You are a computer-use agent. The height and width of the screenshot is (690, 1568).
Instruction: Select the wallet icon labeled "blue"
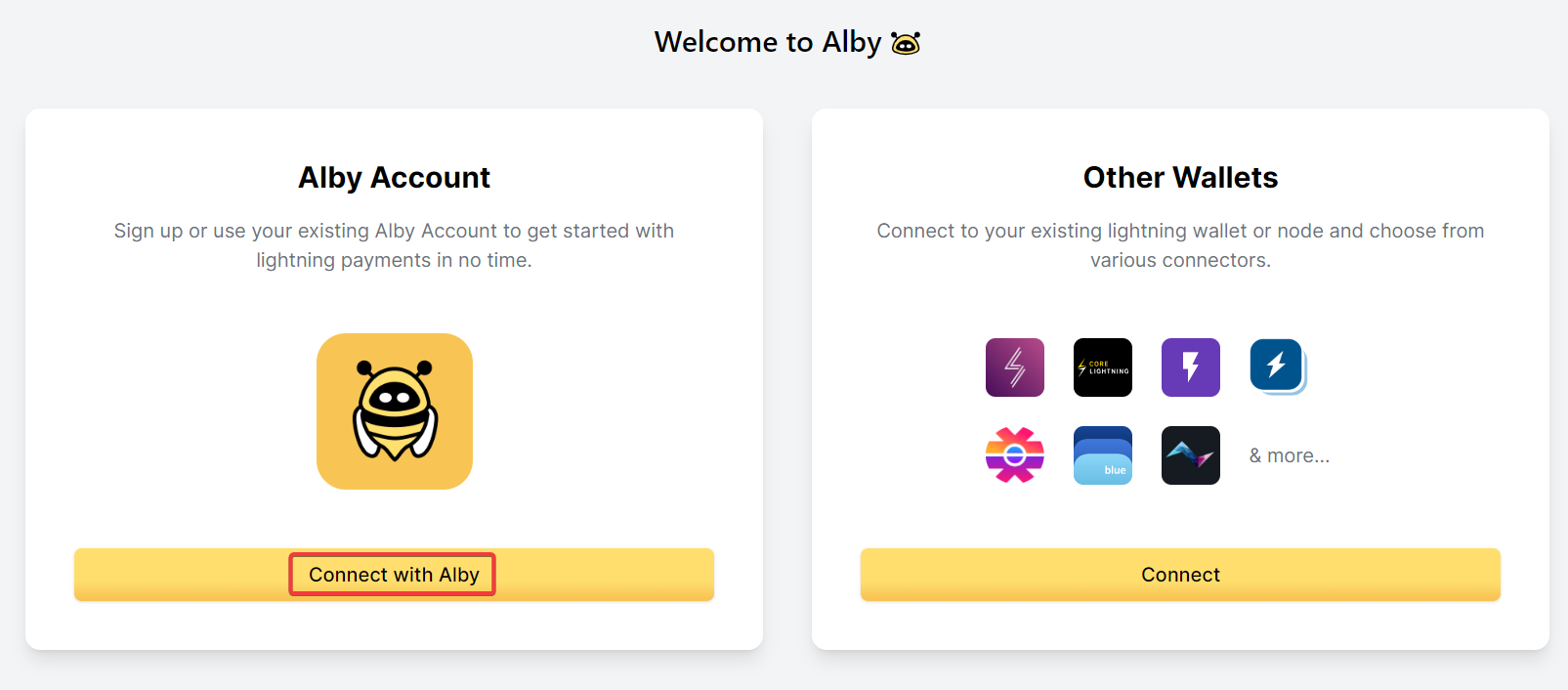pos(1102,455)
